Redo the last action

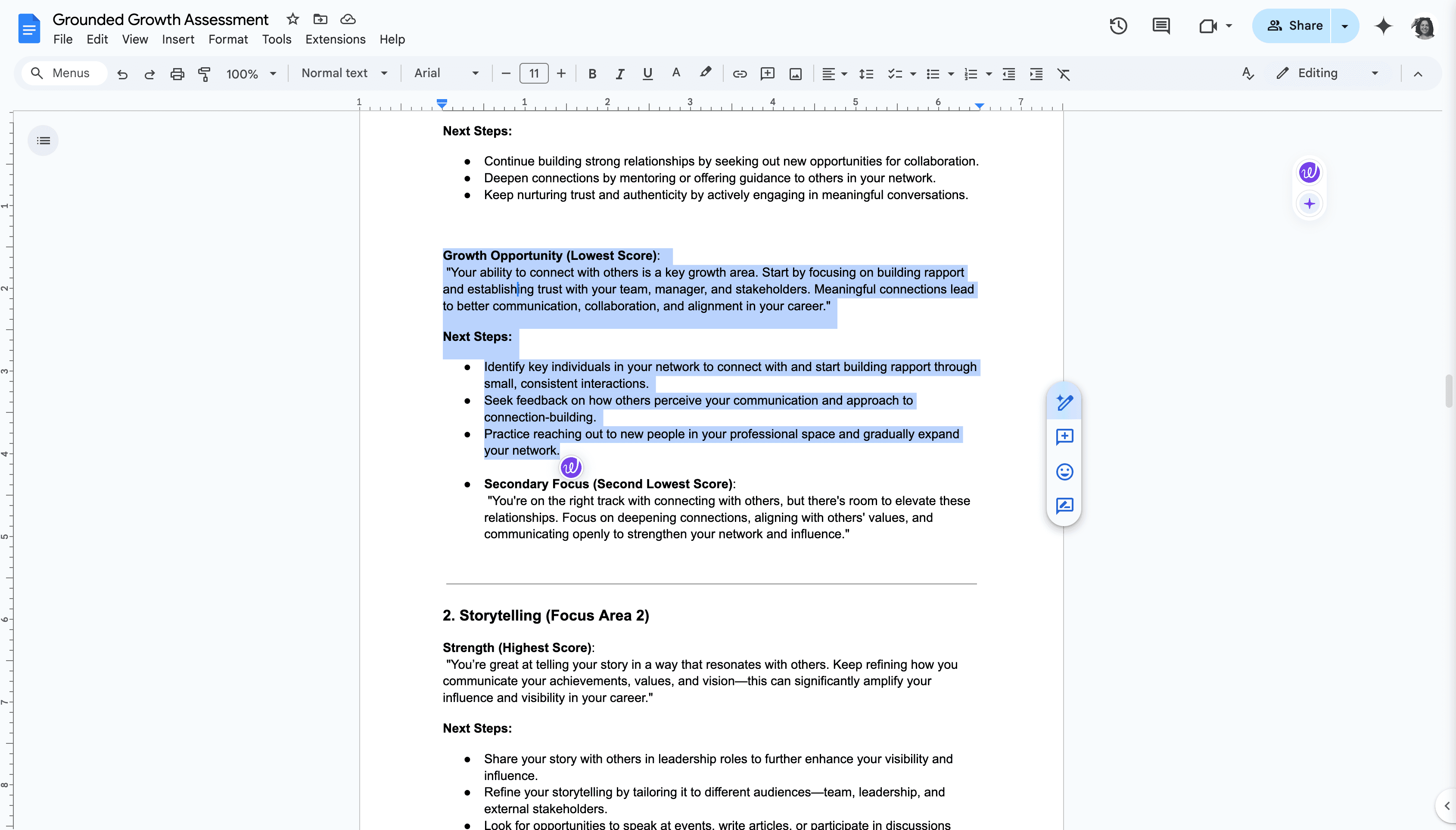[x=149, y=74]
